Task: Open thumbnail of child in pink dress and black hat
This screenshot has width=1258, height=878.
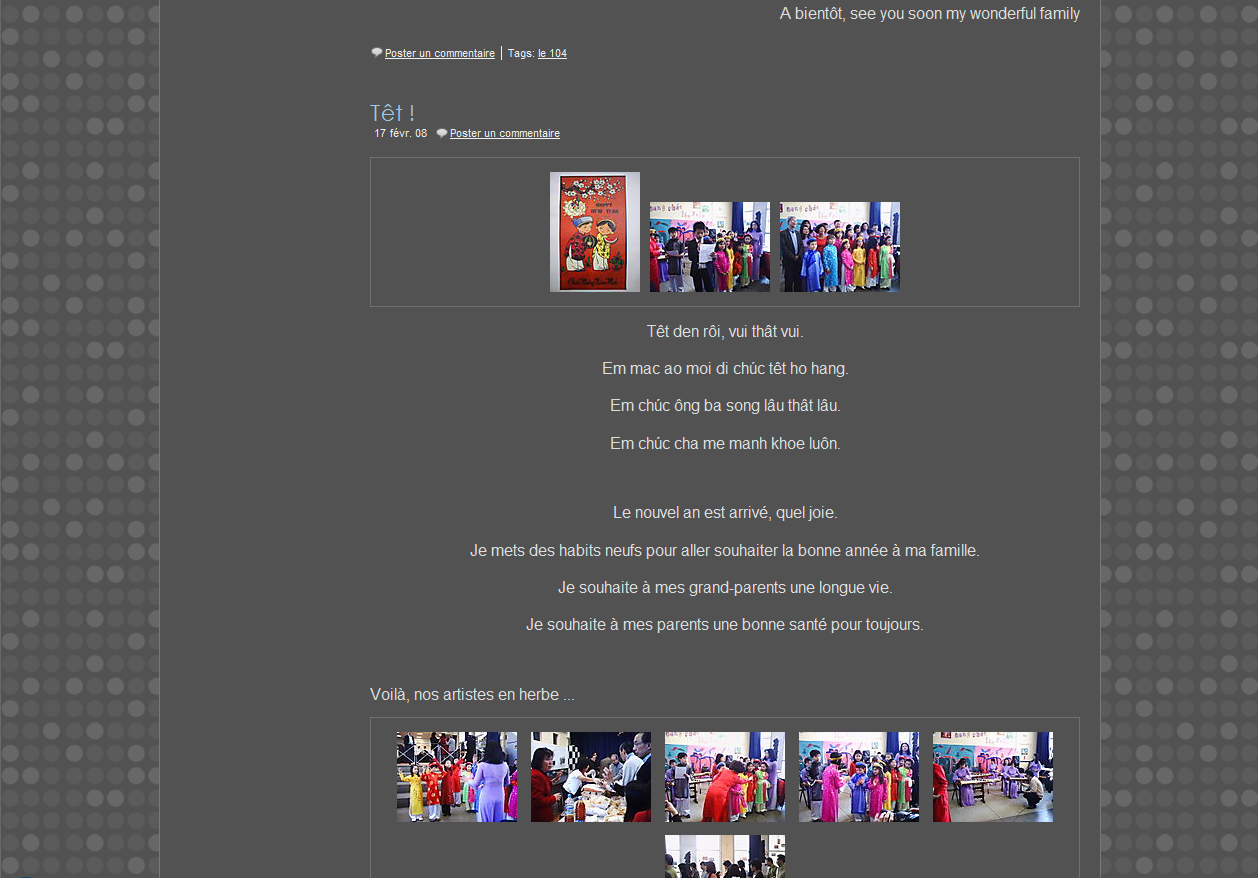Action: [x=858, y=777]
